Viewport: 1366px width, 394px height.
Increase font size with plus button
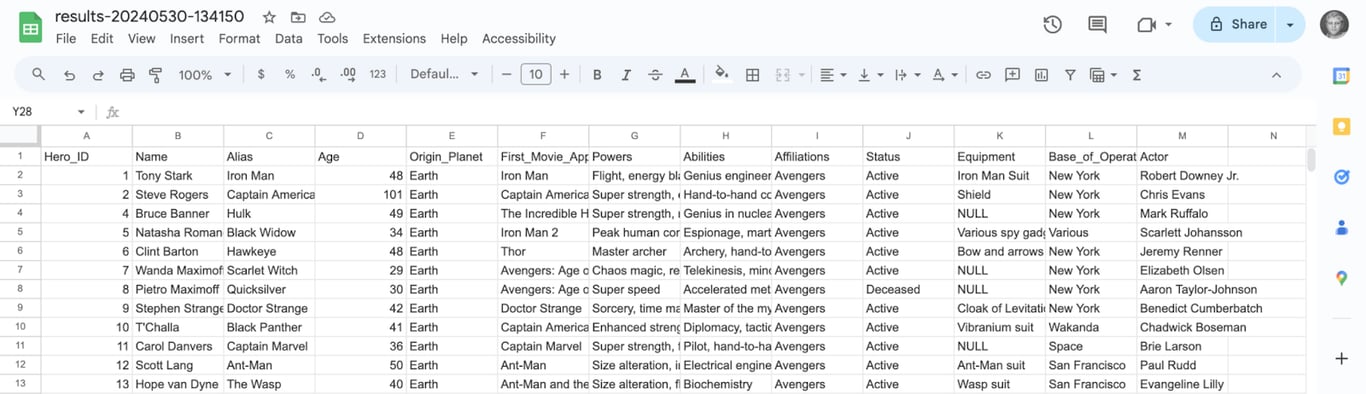(x=565, y=75)
